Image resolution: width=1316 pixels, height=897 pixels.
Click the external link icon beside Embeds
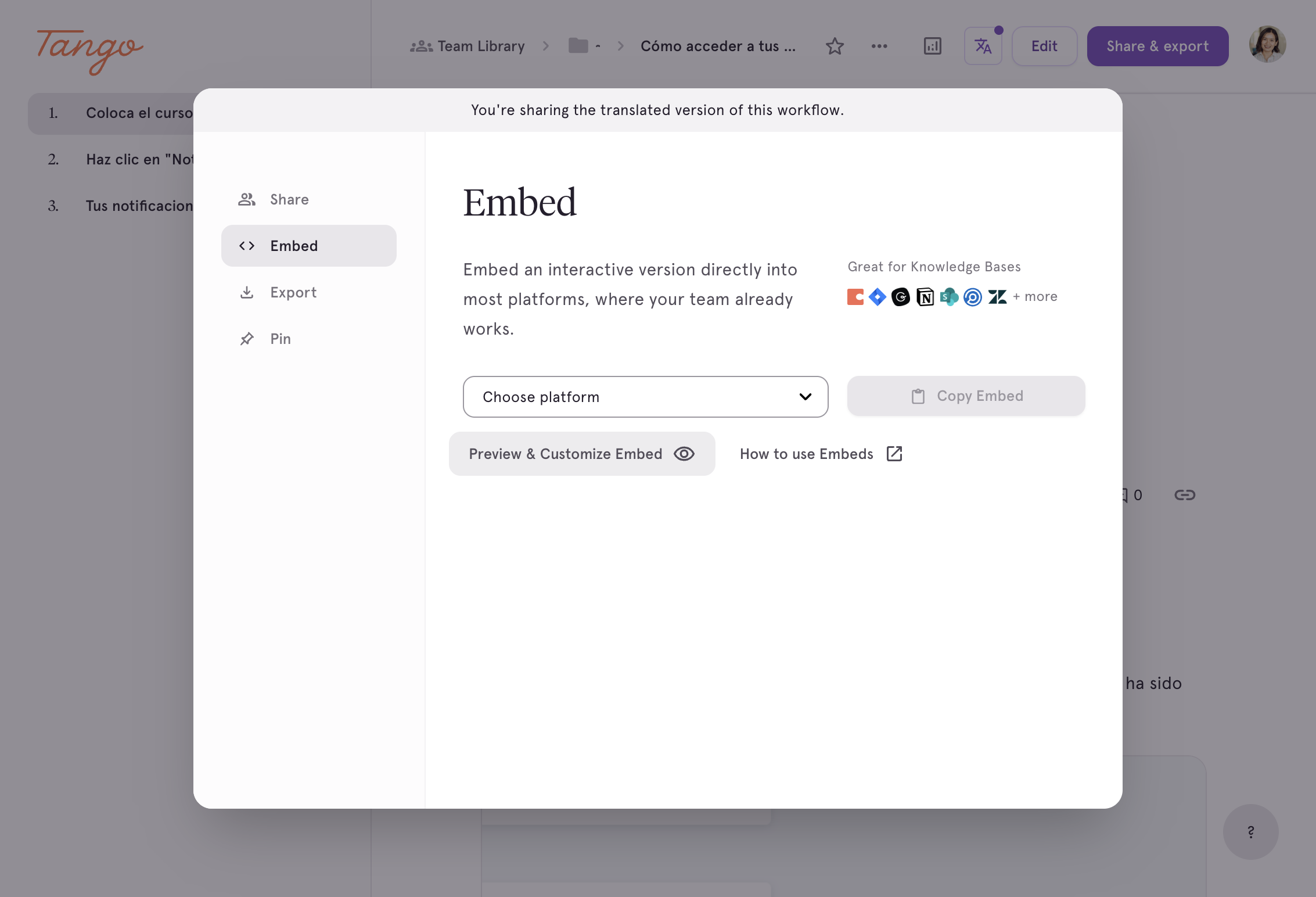894,454
